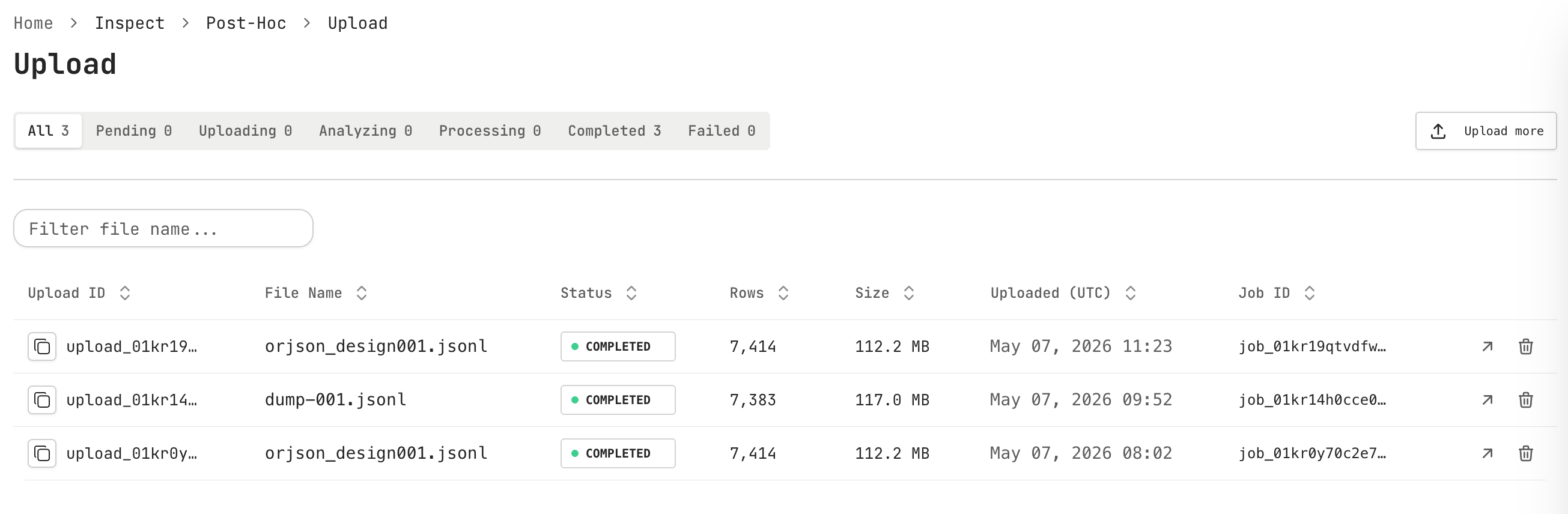Switch to Pending 0 tab
The image size is (1568, 514).
(134, 131)
